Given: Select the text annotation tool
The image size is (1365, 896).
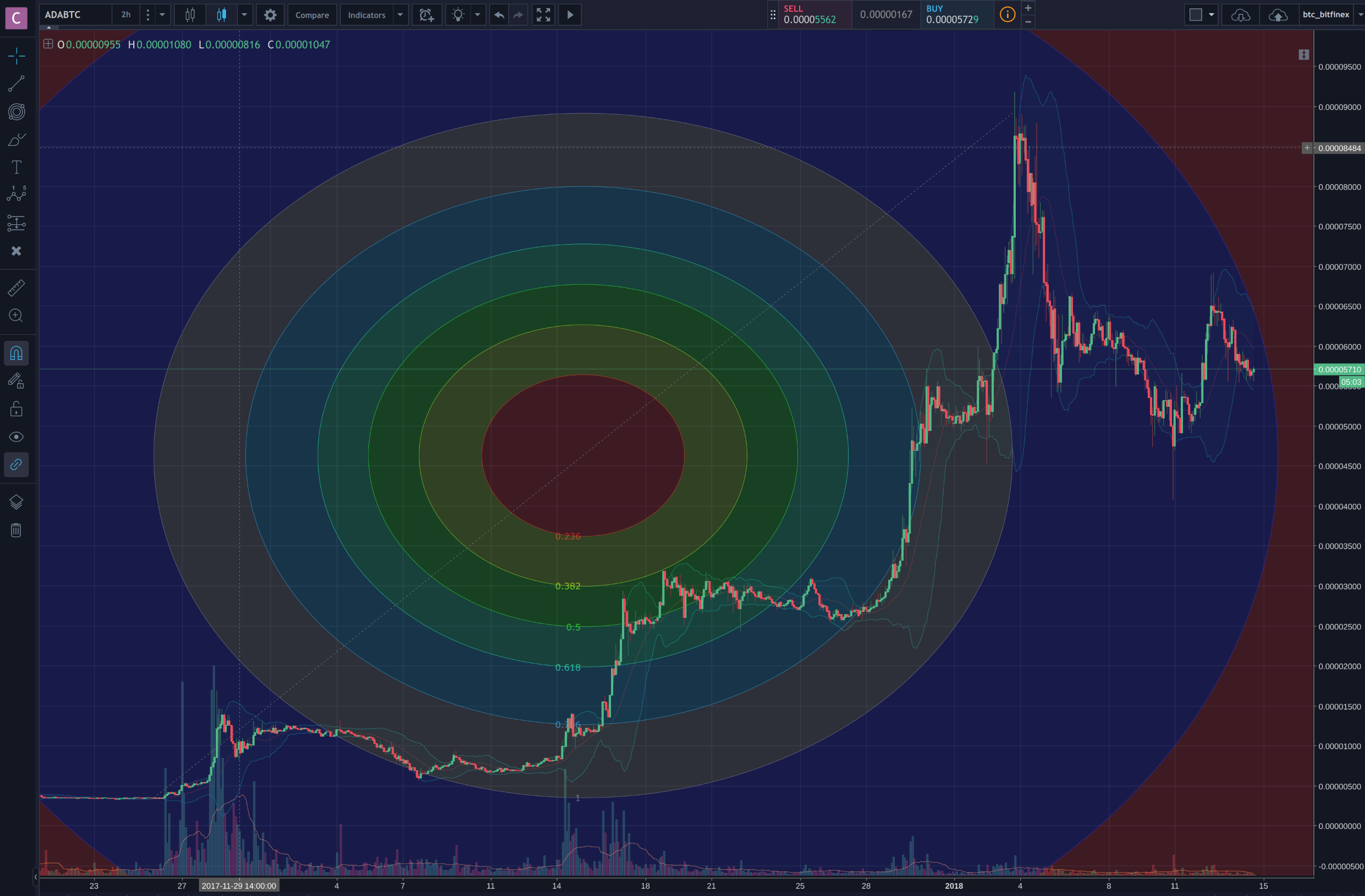Looking at the screenshot, I should (x=16, y=167).
